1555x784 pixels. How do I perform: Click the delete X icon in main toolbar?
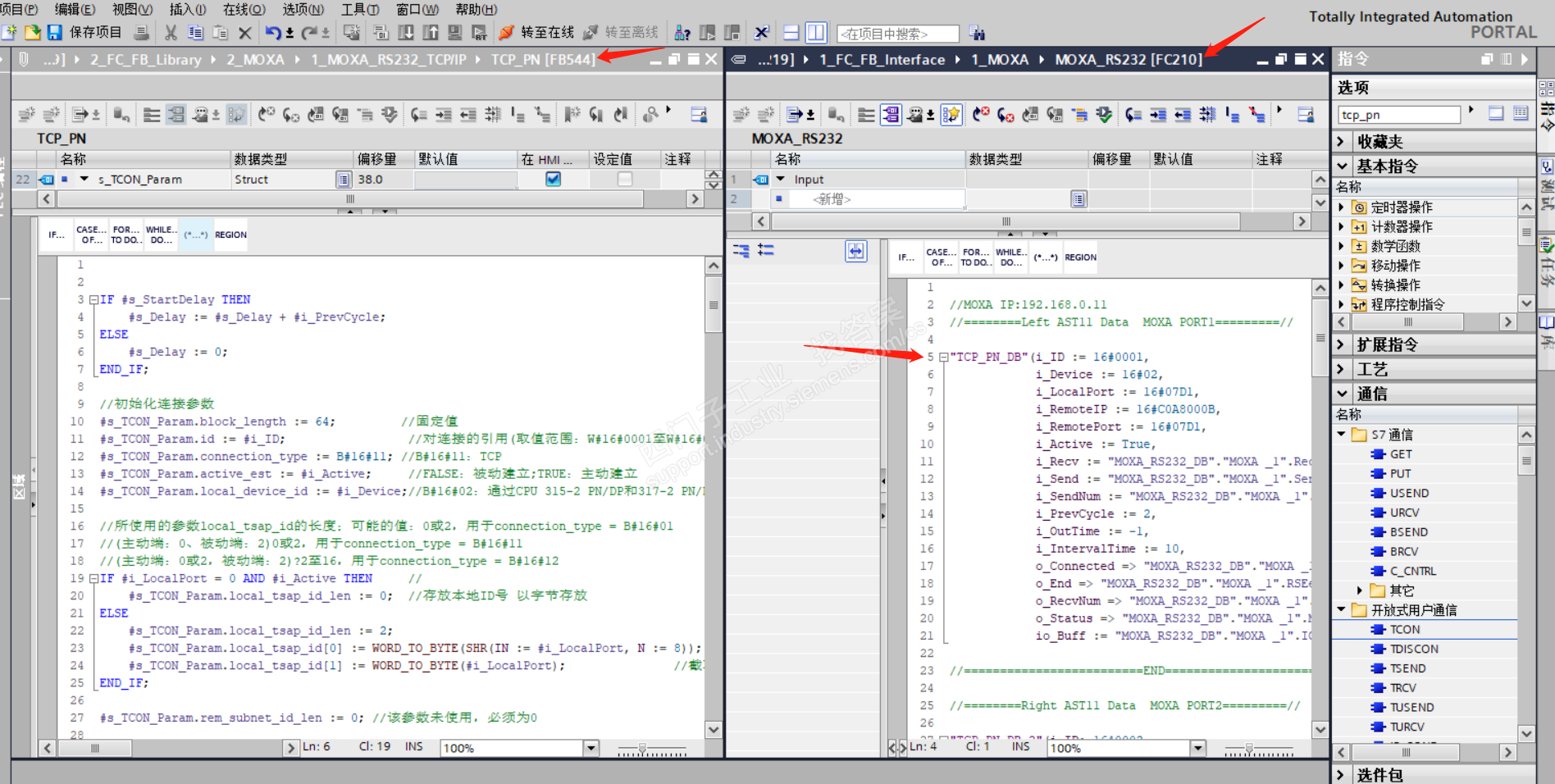pyautogui.click(x=244, y=33)
